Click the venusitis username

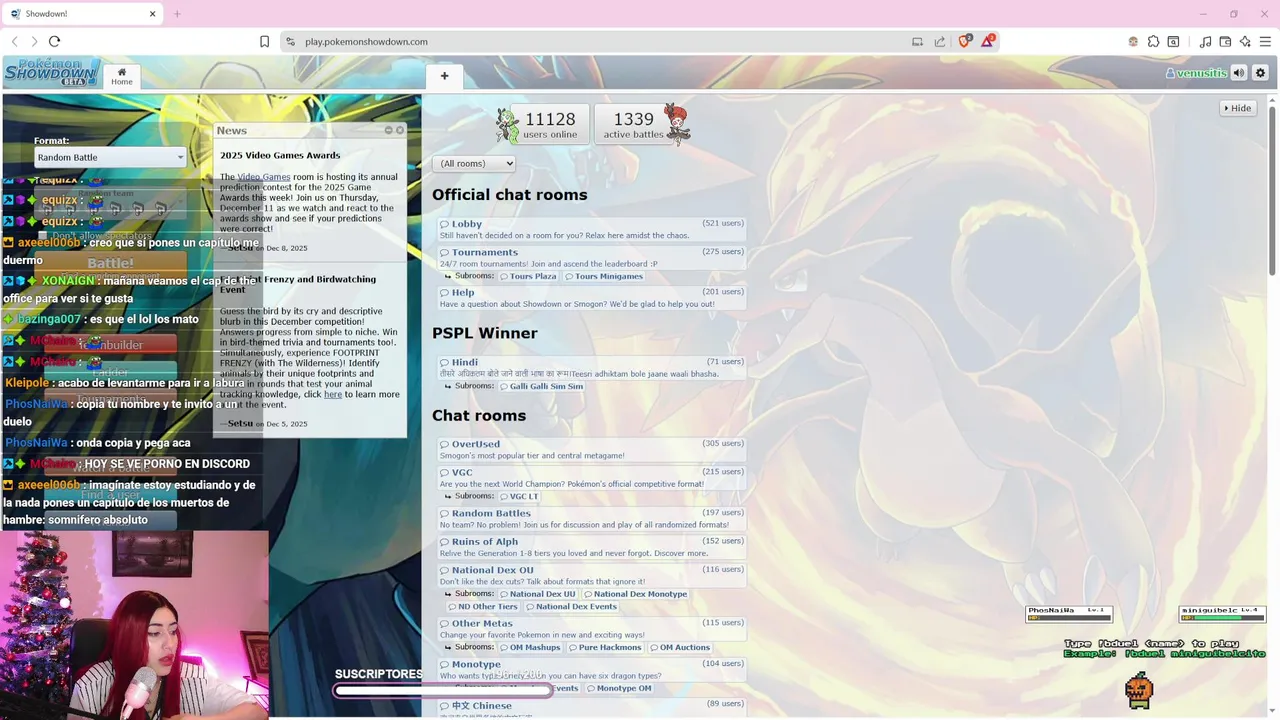(1196, 73)
